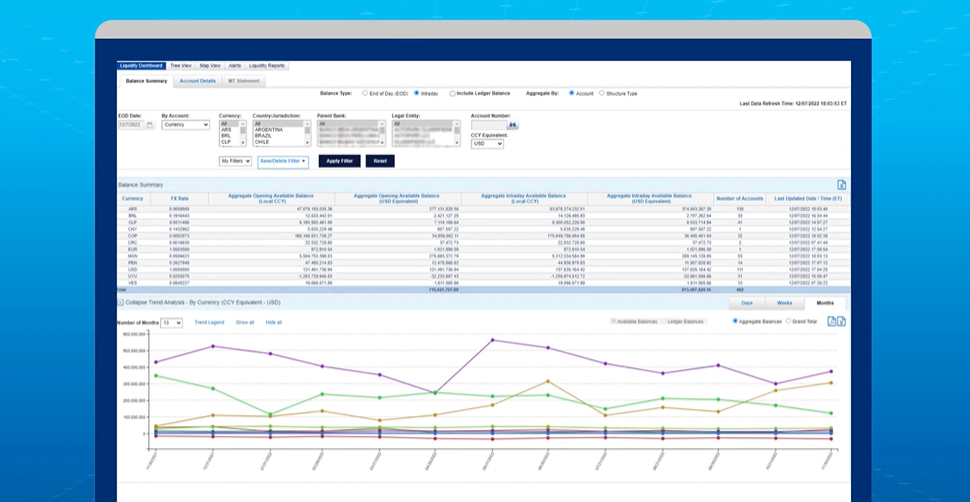970x502 pixels.
Task: Open the By Account dropdown
Action: coord(186,125)
